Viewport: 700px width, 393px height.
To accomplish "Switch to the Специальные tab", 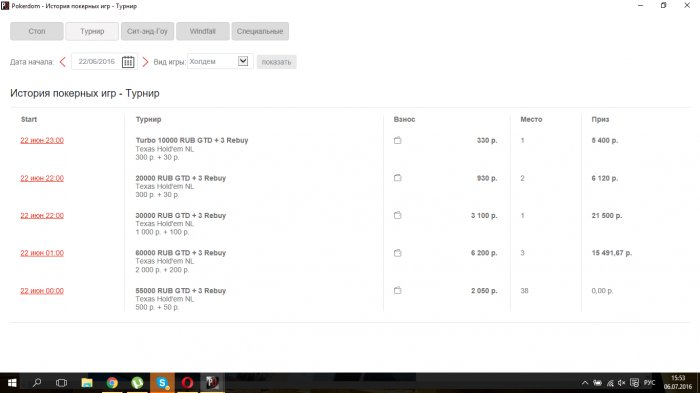I will (x=260, y=31).
